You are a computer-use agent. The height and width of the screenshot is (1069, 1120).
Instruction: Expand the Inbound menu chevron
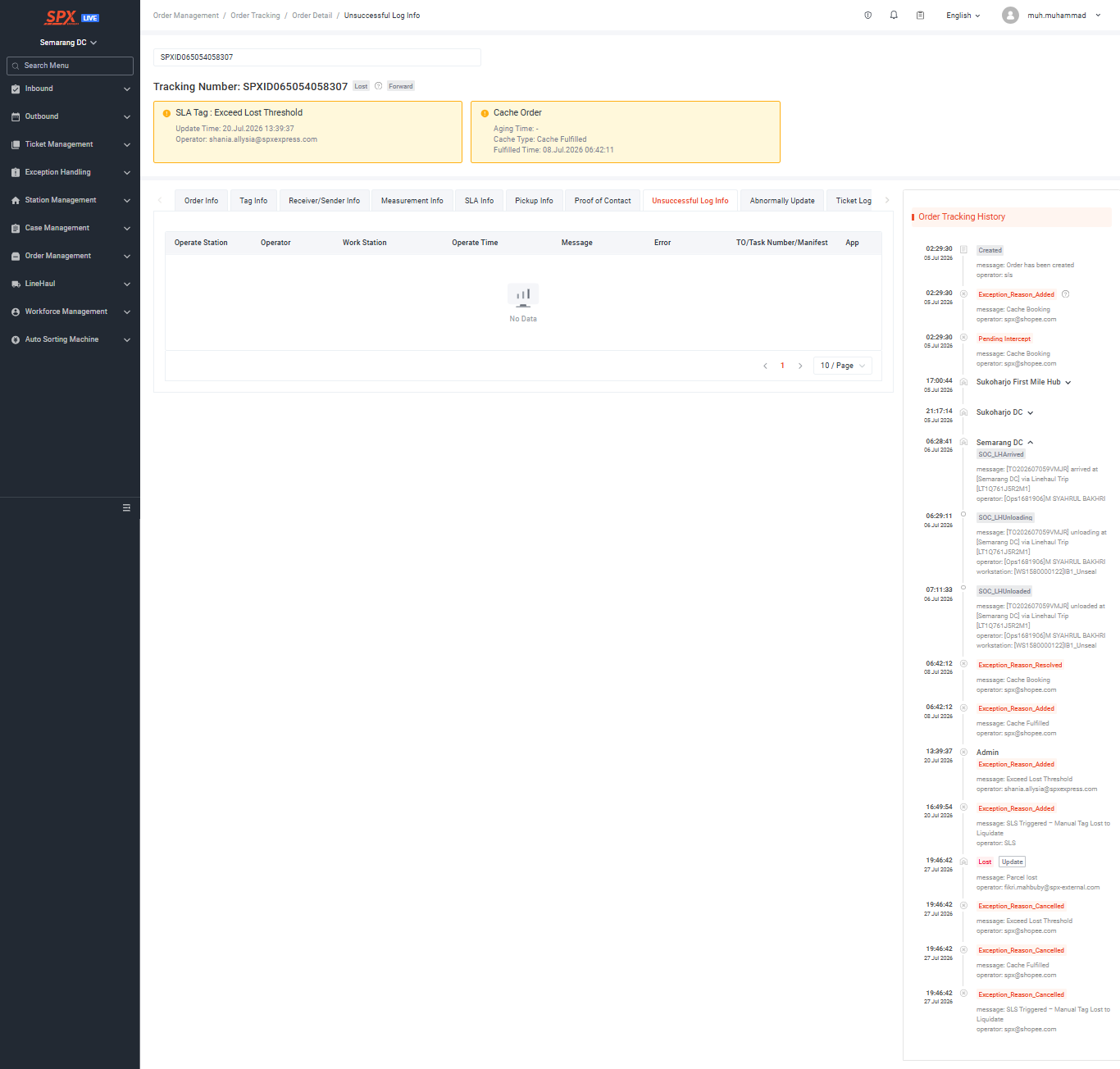pos(126,89)
